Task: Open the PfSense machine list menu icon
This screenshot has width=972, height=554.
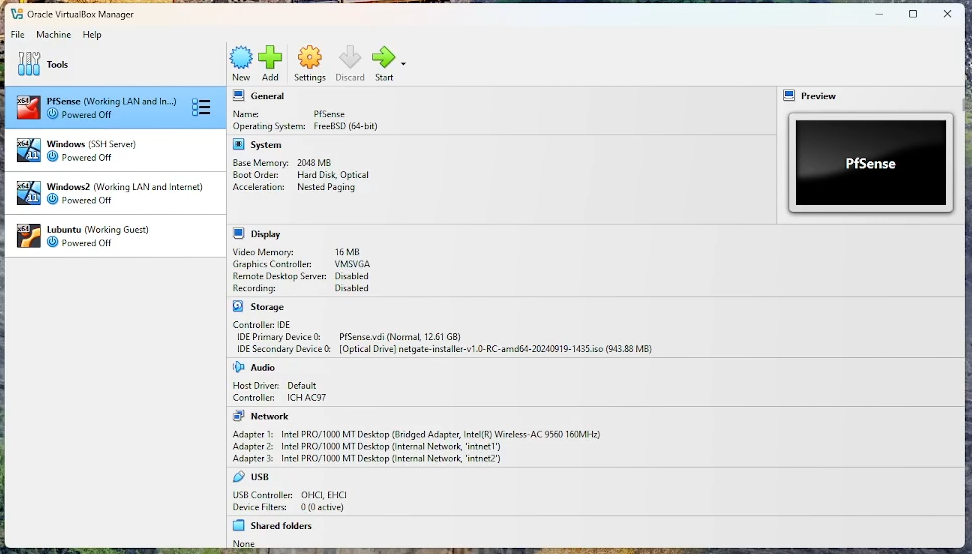Action: [x=201, y=107]
